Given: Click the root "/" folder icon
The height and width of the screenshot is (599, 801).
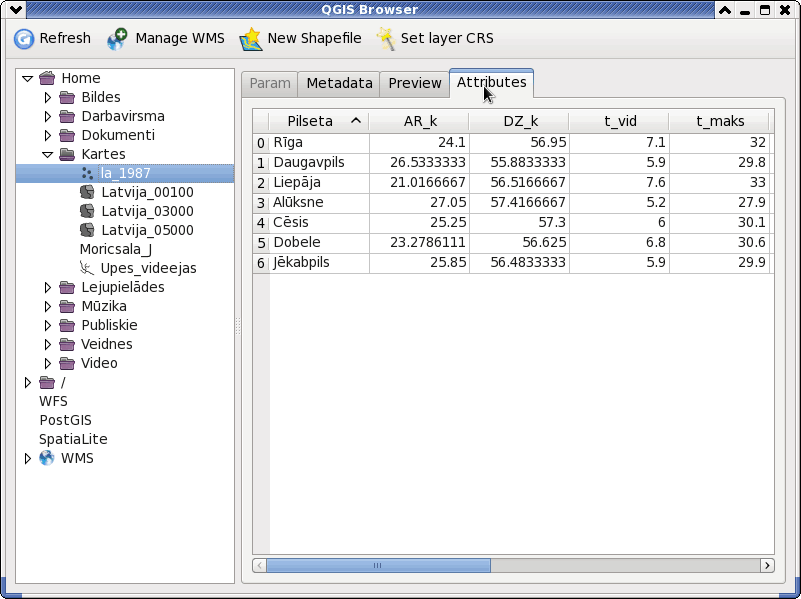Looking at the screenshot, I should tap(47, 382).
